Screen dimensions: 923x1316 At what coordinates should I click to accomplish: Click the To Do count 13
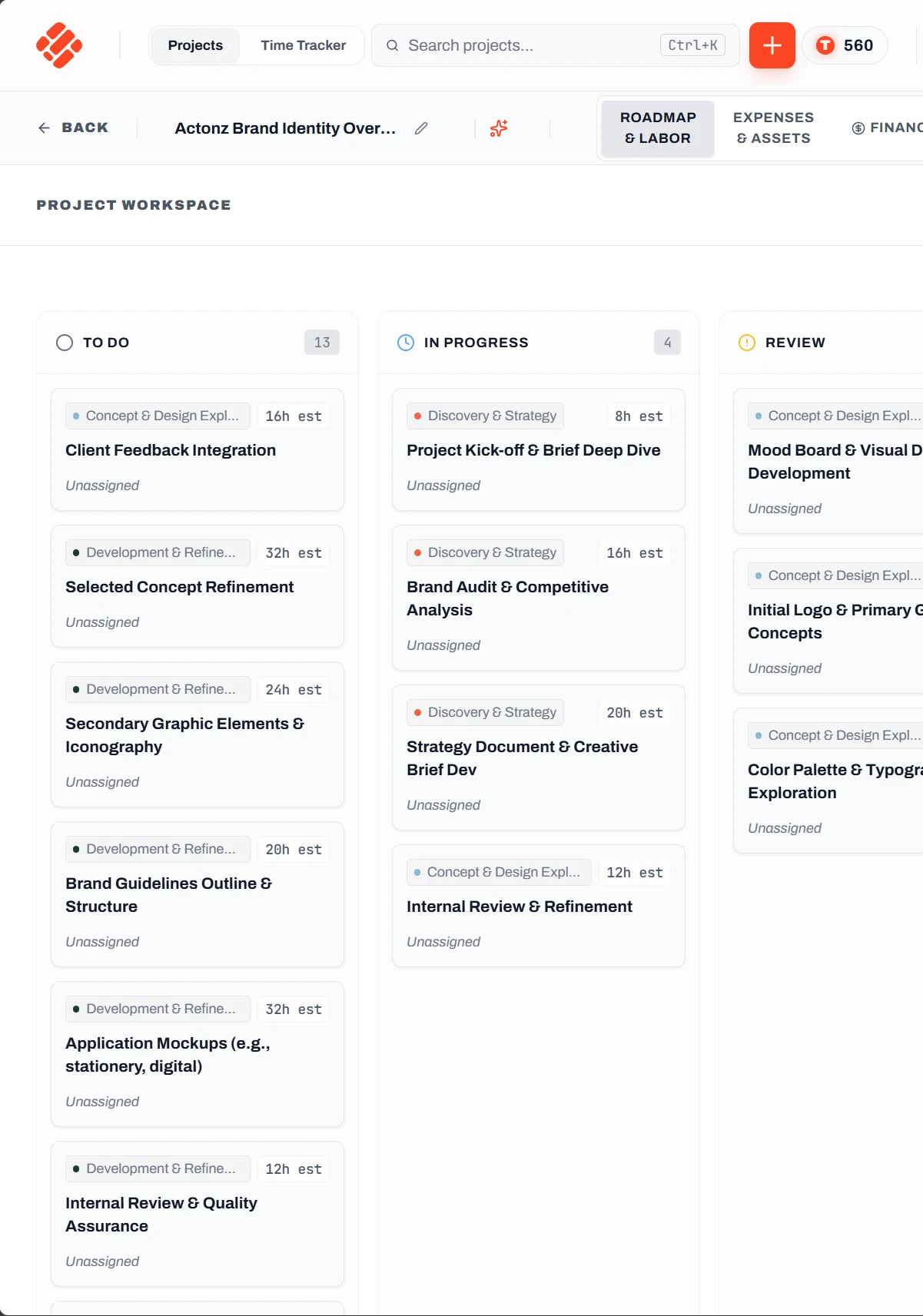pos(322,343)
